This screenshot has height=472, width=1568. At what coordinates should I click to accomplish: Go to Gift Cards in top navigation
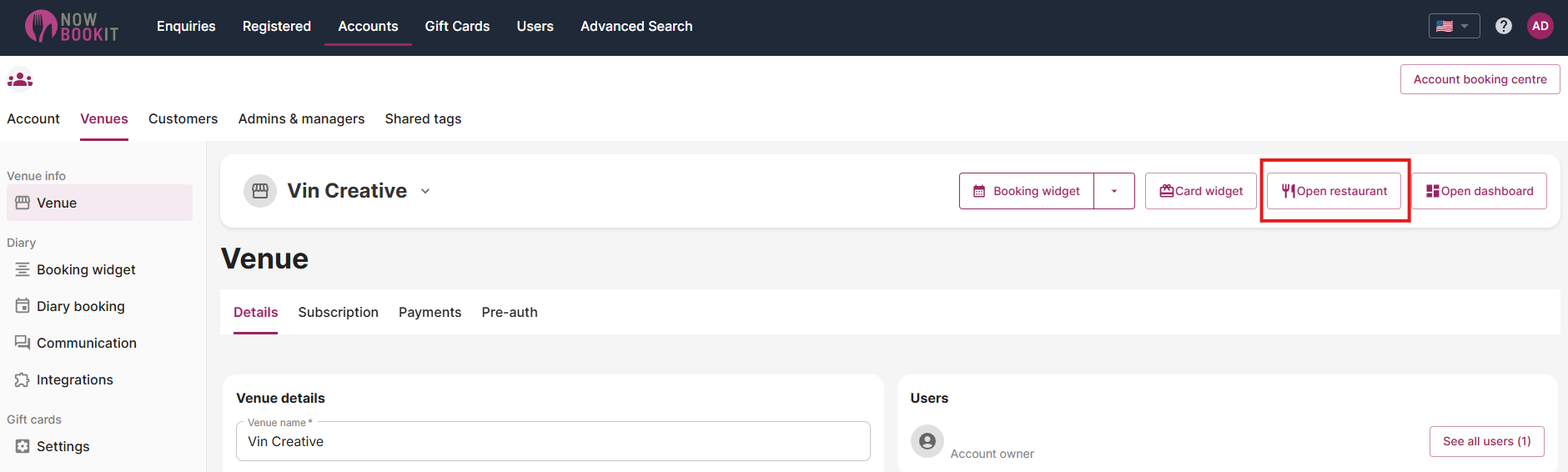[457, 26]
